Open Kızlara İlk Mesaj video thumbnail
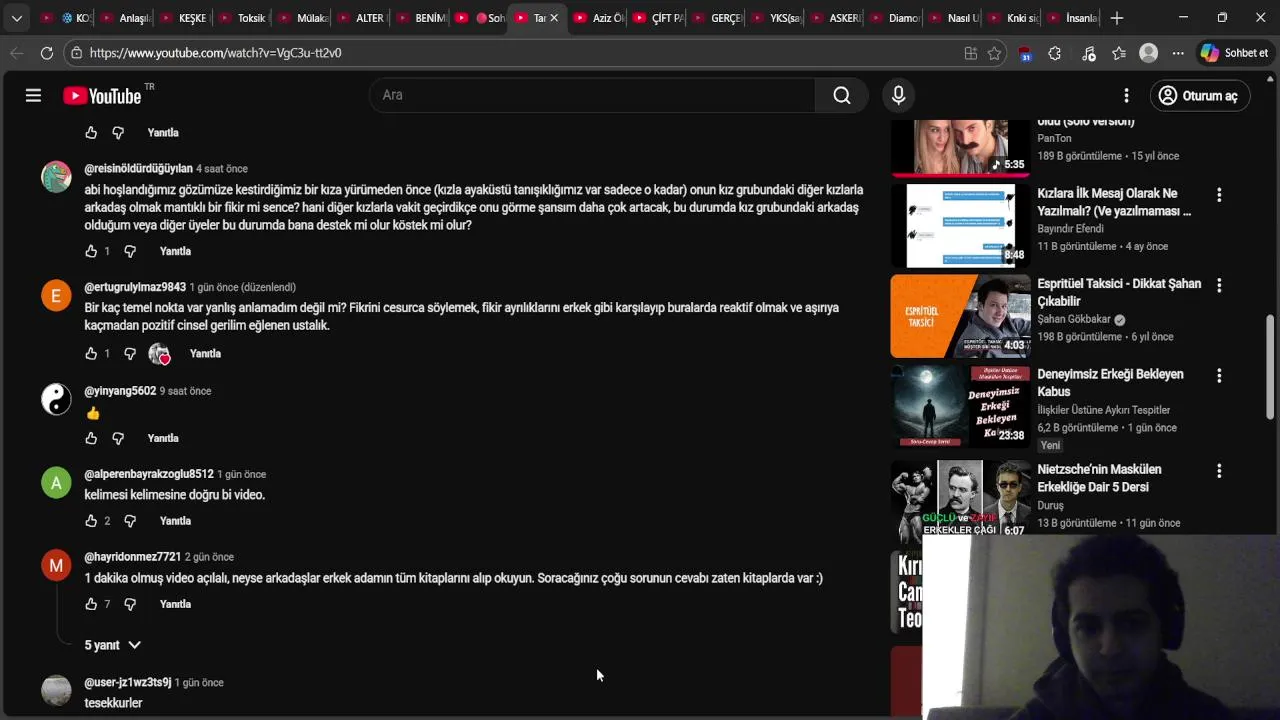This screenshot has height=720, width=1280. [x=960, y=225]
